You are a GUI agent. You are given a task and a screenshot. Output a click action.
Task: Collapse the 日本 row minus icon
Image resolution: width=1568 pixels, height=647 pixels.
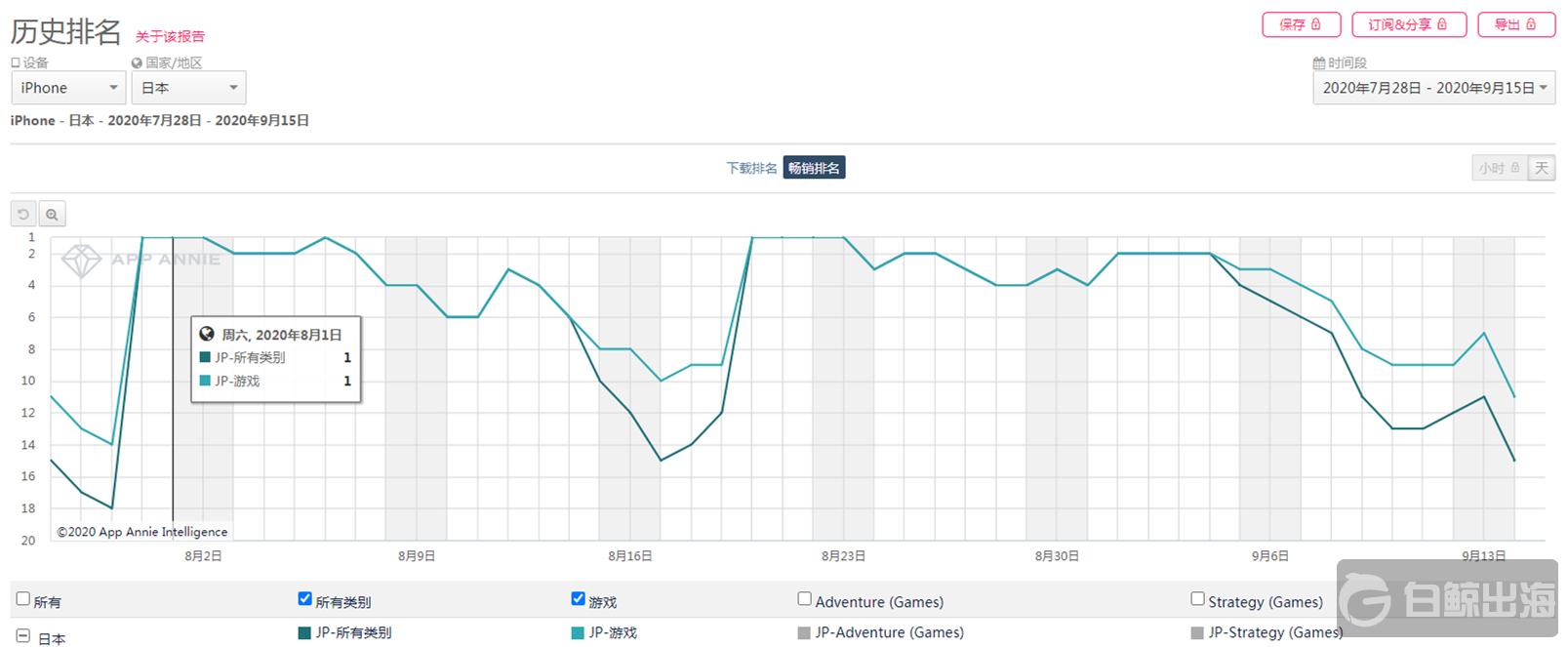coord(23,636)
